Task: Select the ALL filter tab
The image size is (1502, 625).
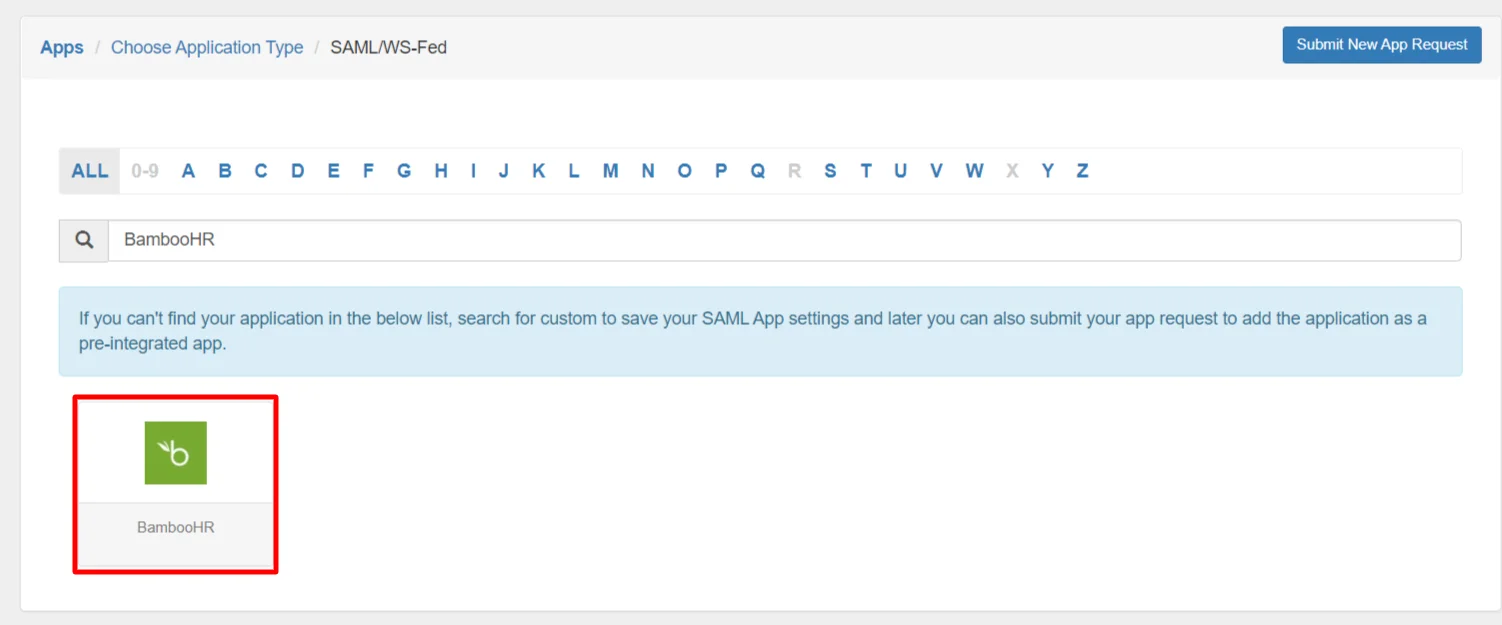Action: (89, 170)
